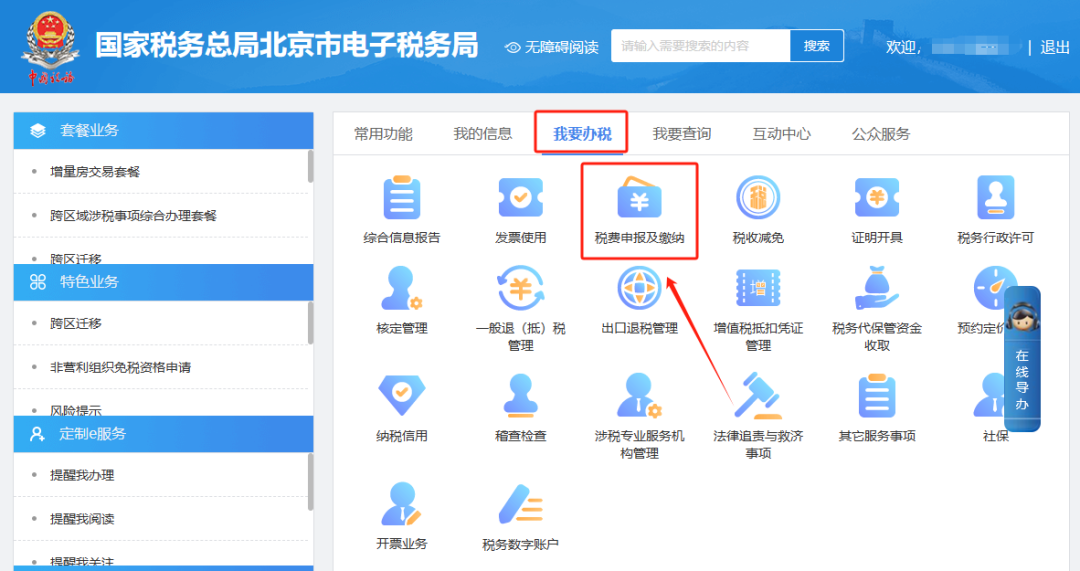This screenshot has height=571, width=1080.
Task: Click the 搜索 button
Action: 816,45
